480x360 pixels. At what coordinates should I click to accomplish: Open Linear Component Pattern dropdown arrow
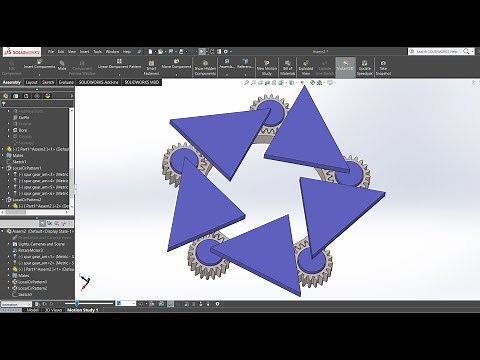click(x=119, y=74)
